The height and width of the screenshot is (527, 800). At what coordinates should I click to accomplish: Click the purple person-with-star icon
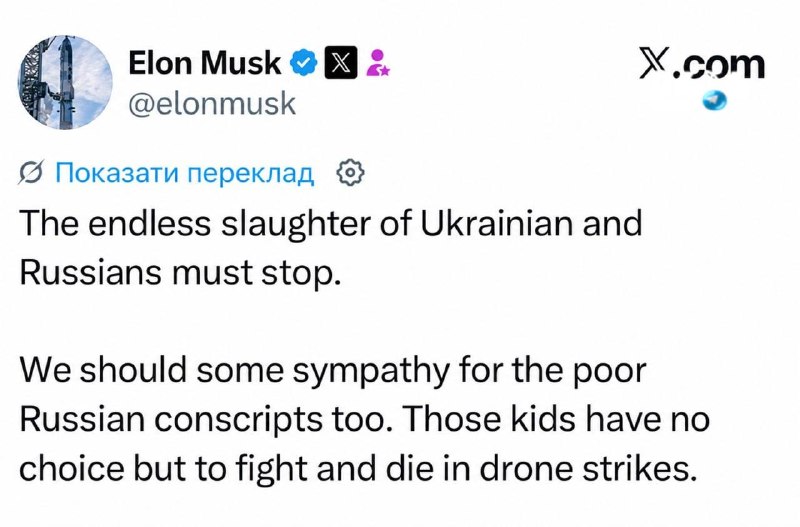(x=378, y=63)
